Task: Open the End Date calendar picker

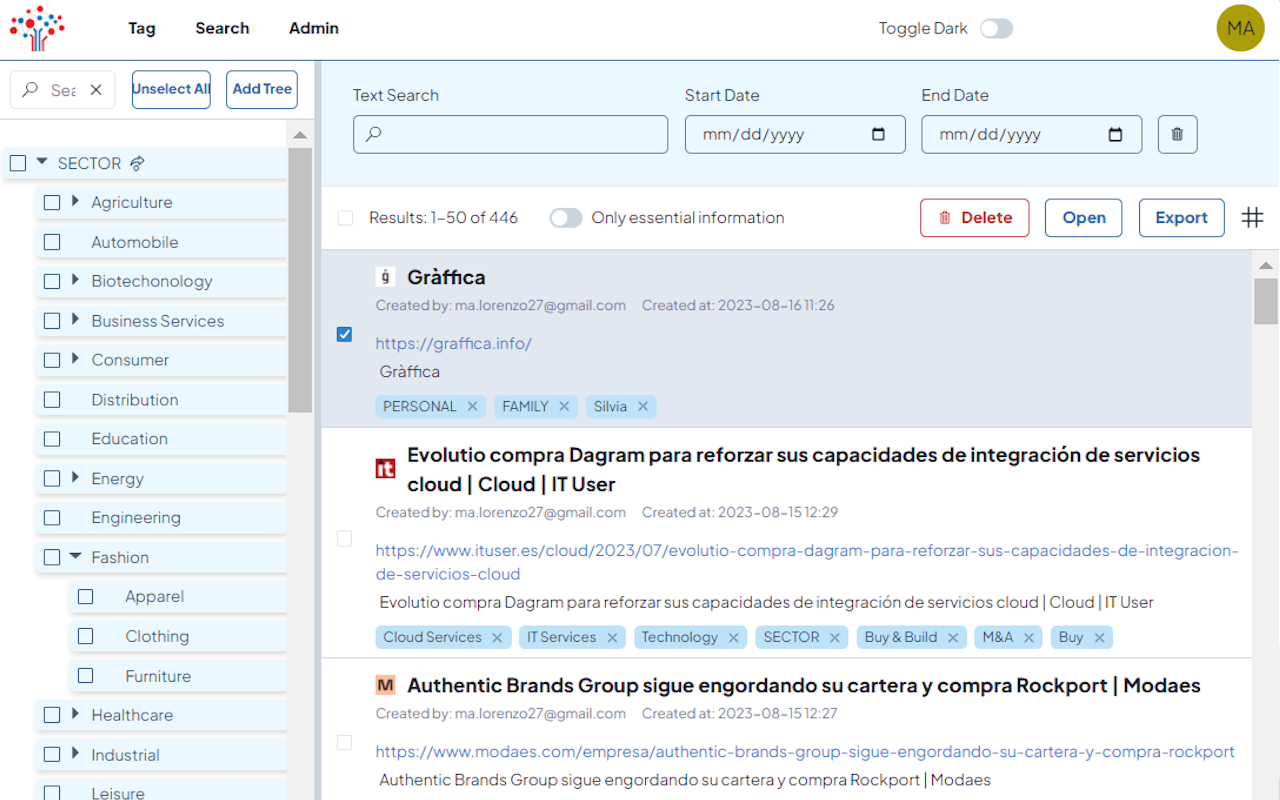Action: coord(1116,135)
